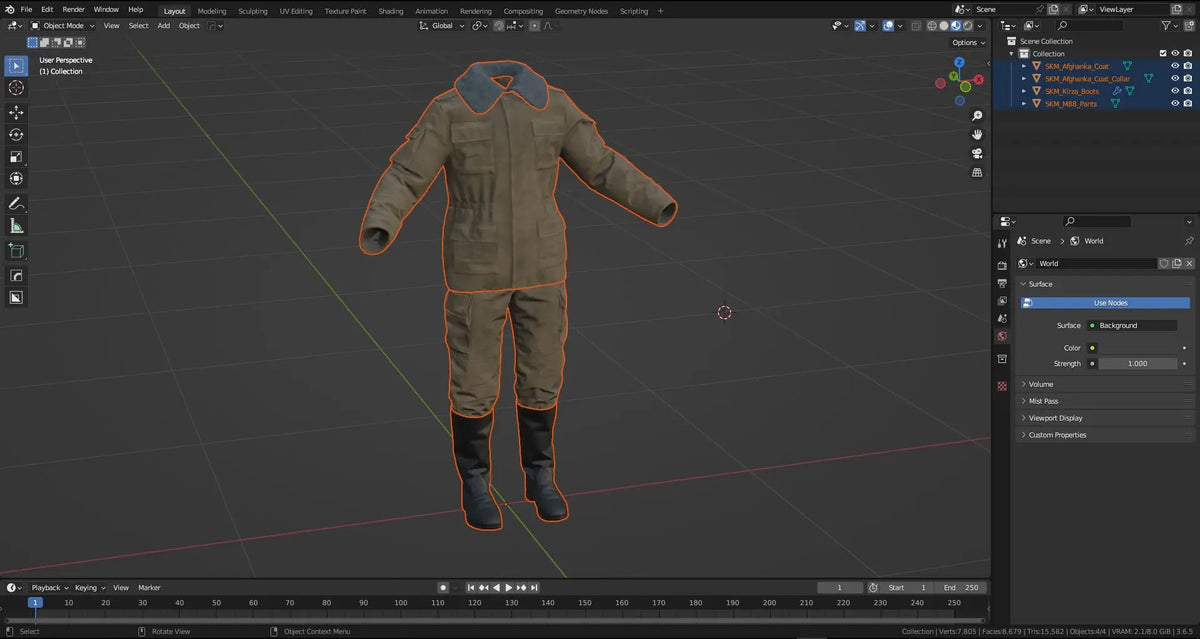This screenshot has height=639, width=1200.
Task: Switch perspective/orthographic with grid gizmo
Action: [x=977, y=172]
